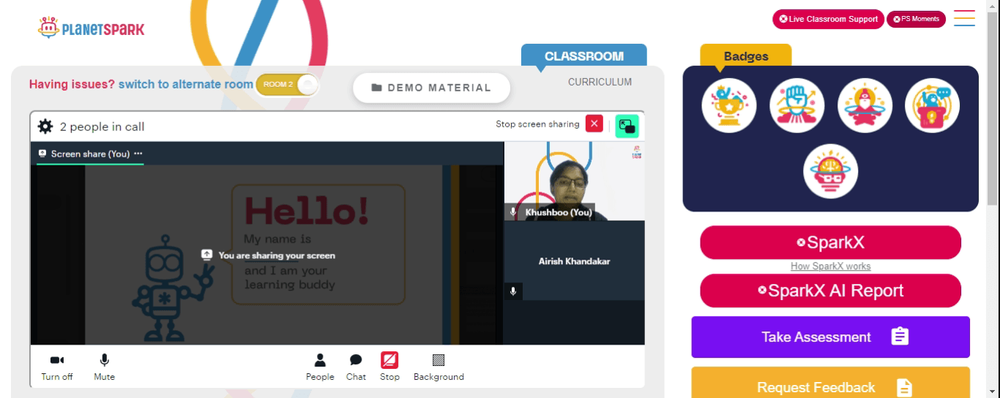Mute the microphone

click(104, 367)
